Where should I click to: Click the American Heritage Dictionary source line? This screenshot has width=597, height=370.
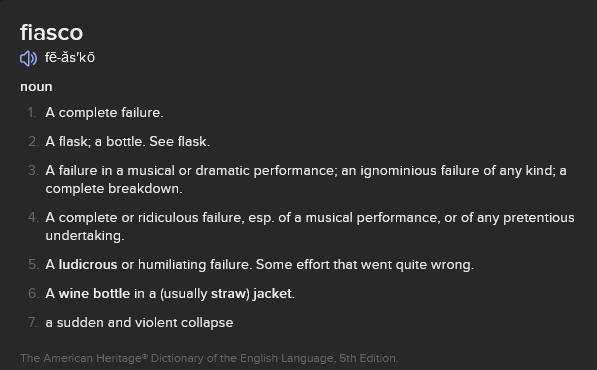(209, 358)
